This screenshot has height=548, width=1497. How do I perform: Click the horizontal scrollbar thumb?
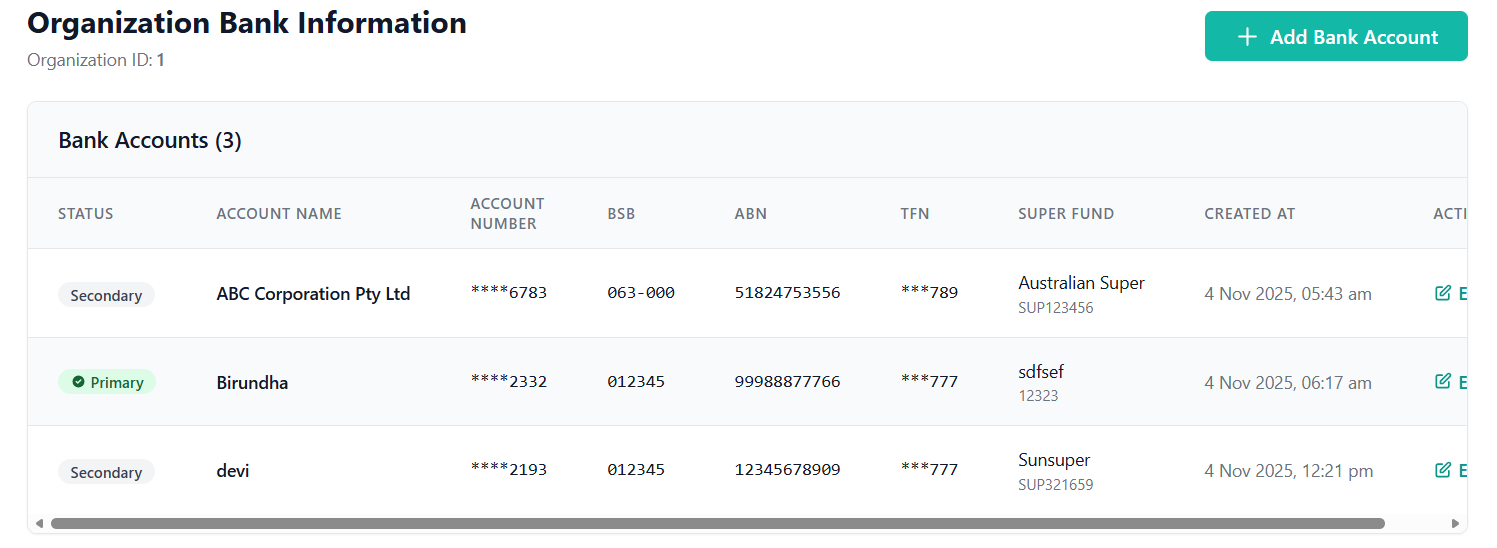(717, 523)
